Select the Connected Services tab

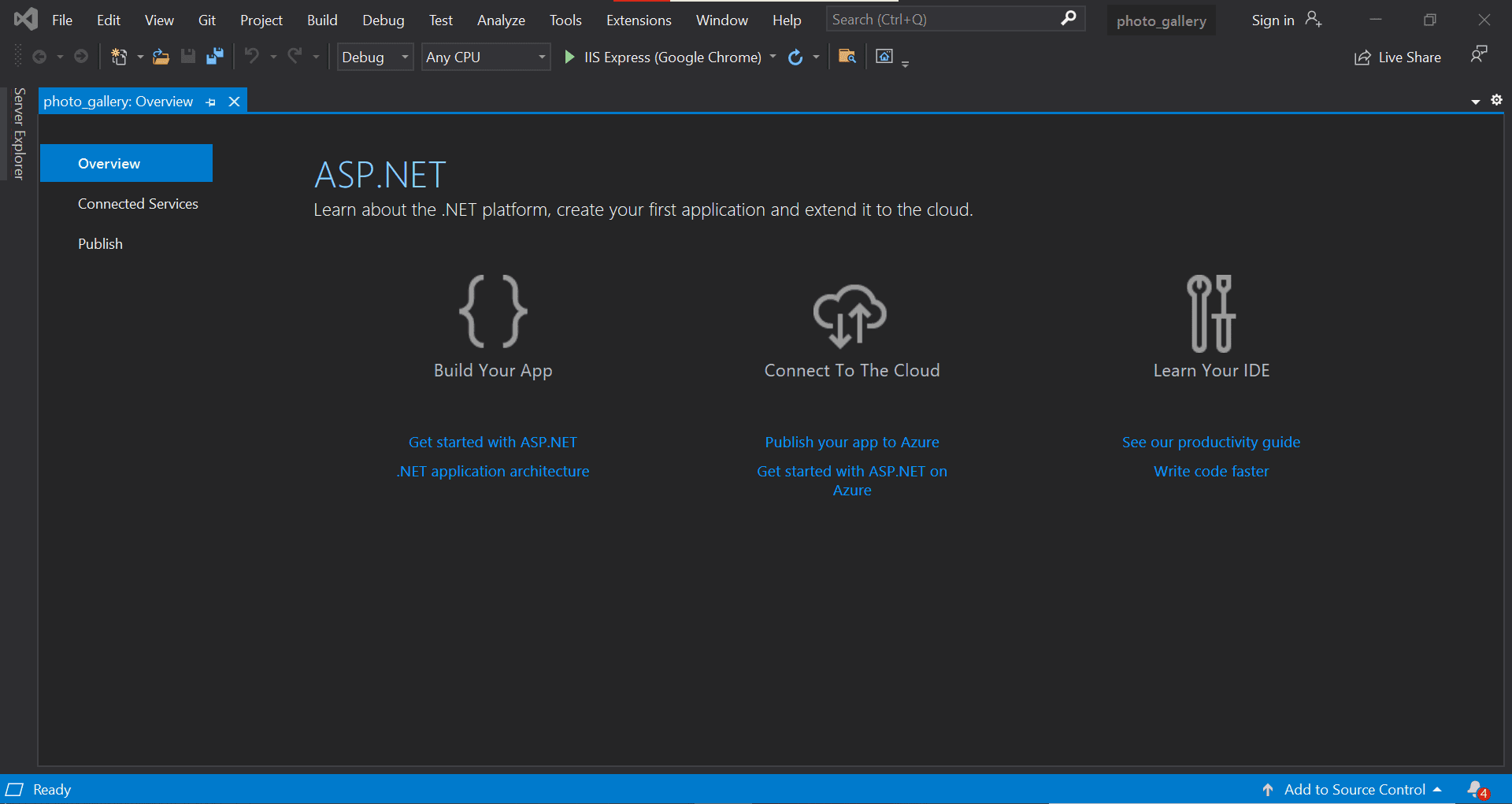coord(138,204)
